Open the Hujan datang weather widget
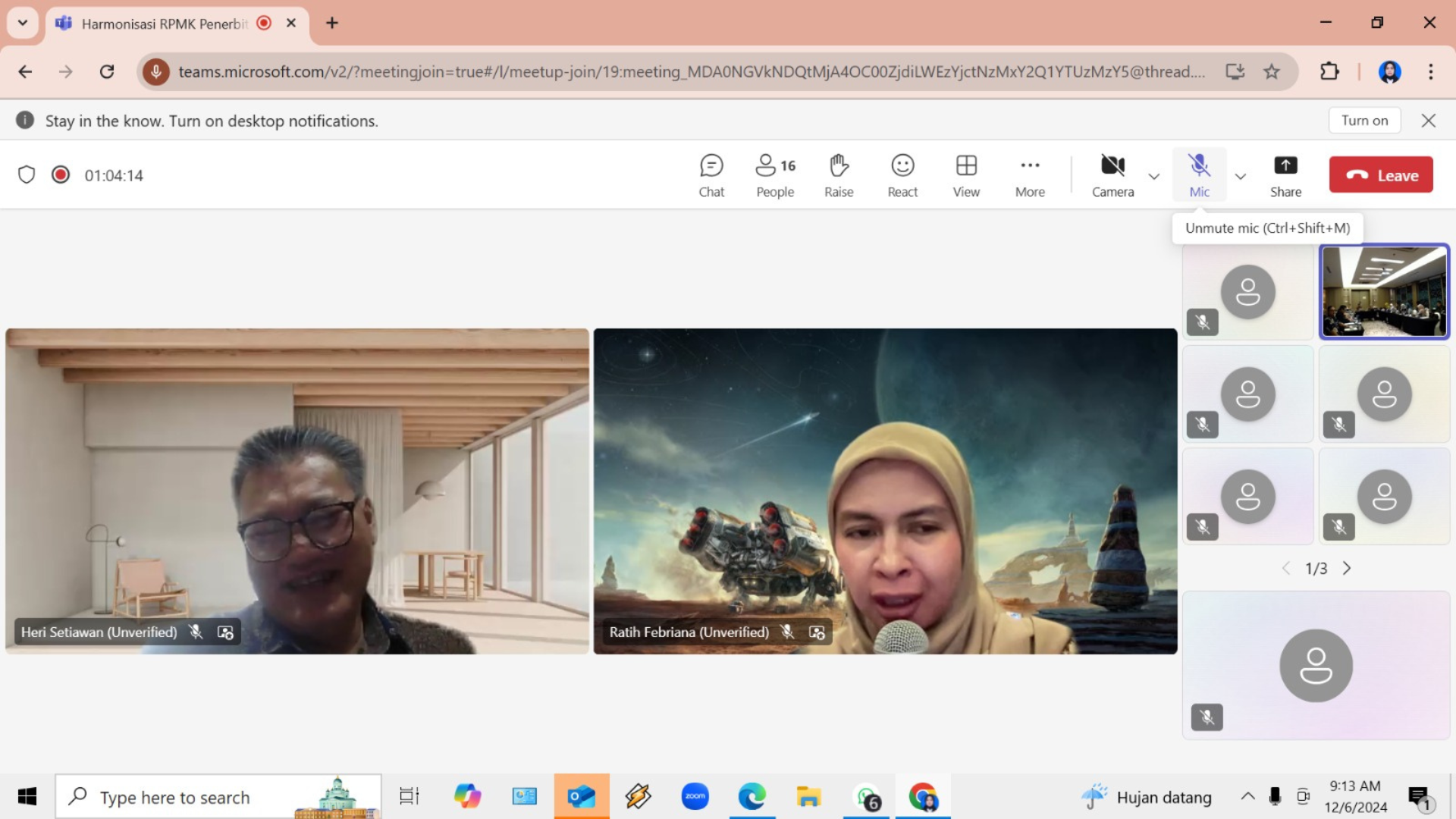1456x819 pixels. 1147,797
